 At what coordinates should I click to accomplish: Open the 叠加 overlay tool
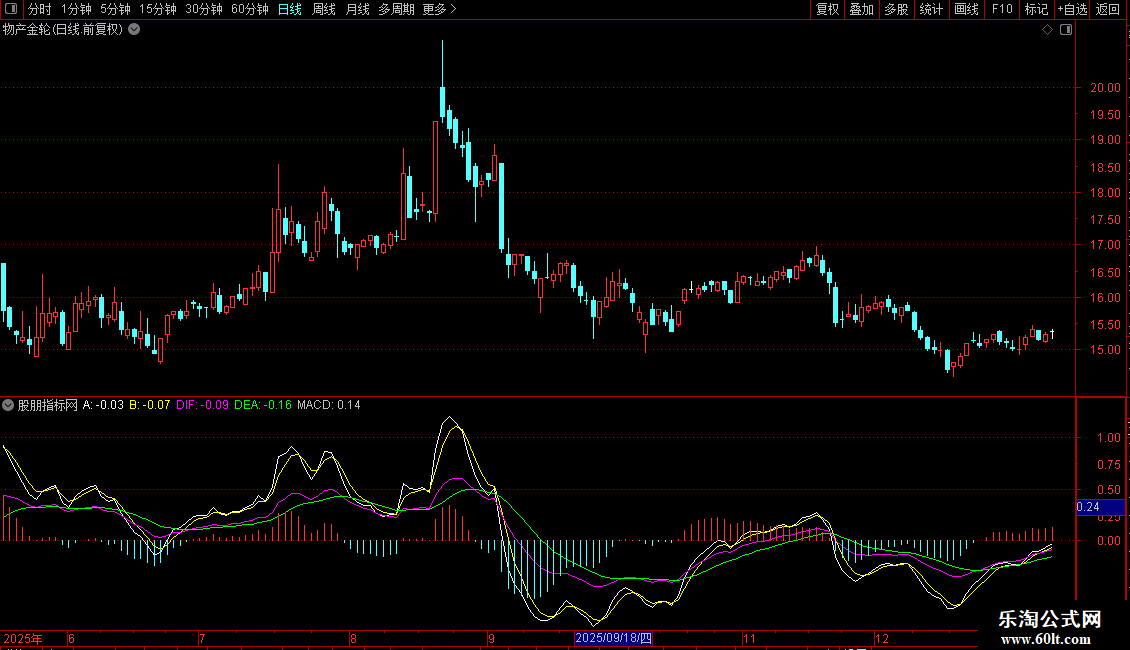[861, 10]
